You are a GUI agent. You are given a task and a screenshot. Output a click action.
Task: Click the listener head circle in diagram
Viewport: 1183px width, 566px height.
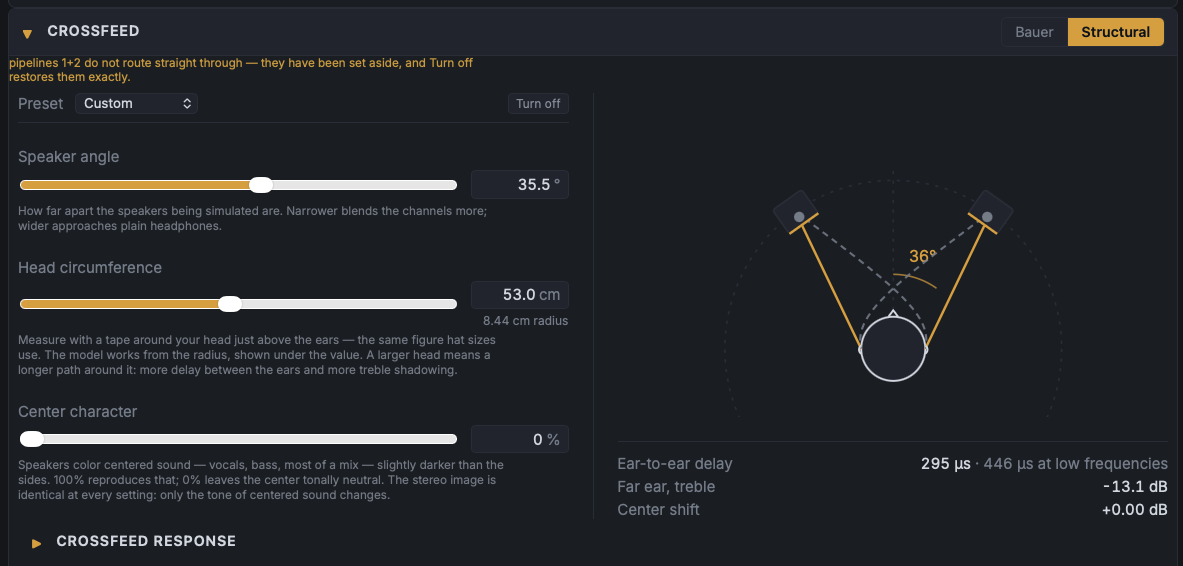[893, 349]
